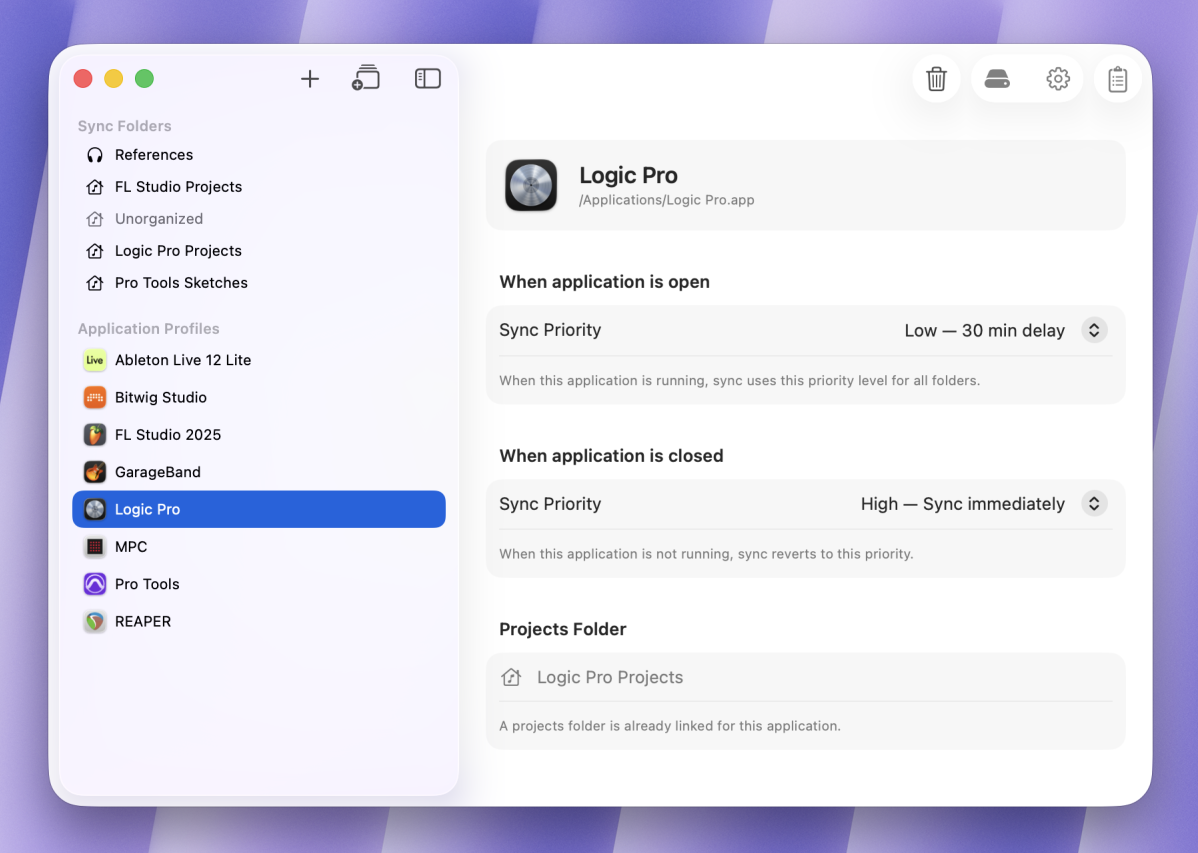This screenshot has width=1198, height=853.
Task: Open Sync Priority dropdown for application closed
Action: click(1094, 504)
